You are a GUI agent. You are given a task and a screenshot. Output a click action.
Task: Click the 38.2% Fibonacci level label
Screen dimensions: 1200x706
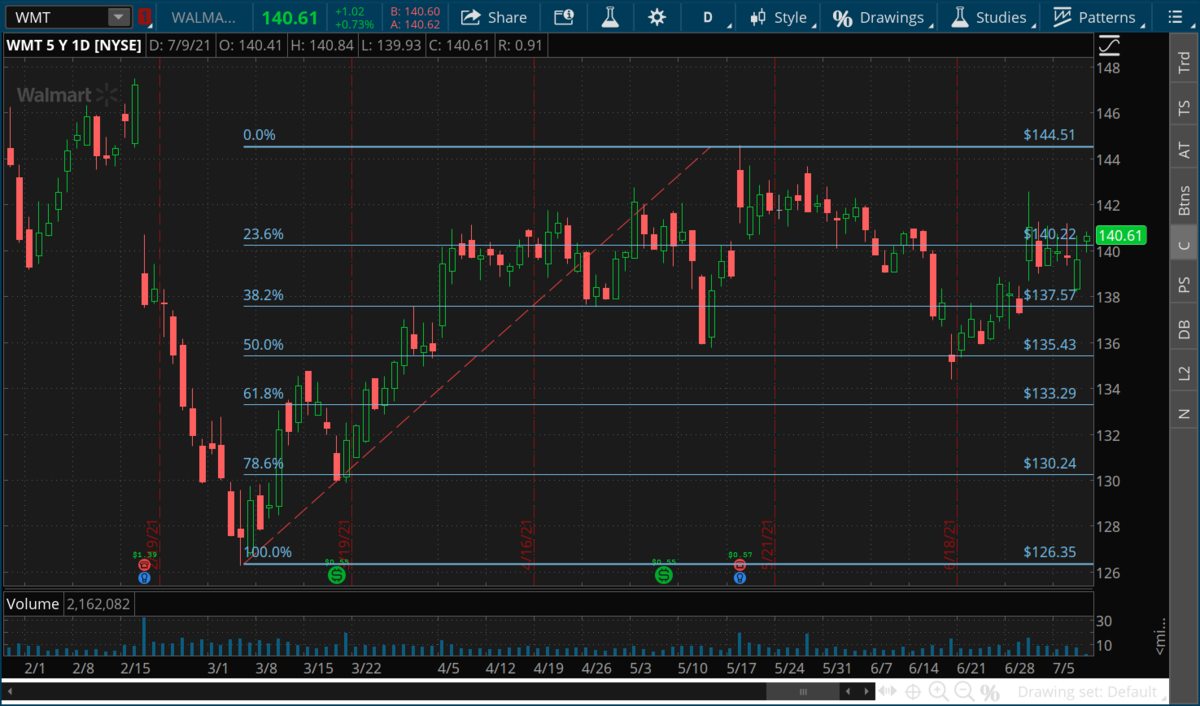(x=264, y=296)
